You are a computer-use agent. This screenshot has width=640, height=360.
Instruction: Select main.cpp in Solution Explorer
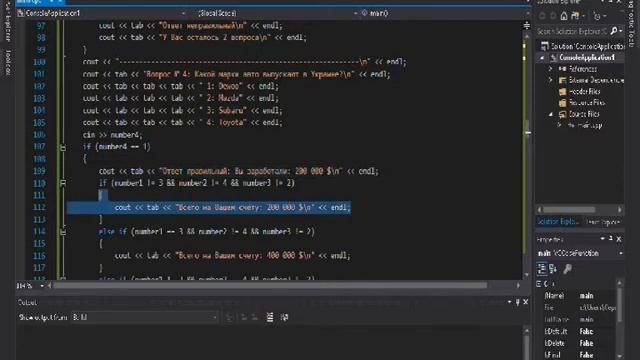click(x=584, y=126)
